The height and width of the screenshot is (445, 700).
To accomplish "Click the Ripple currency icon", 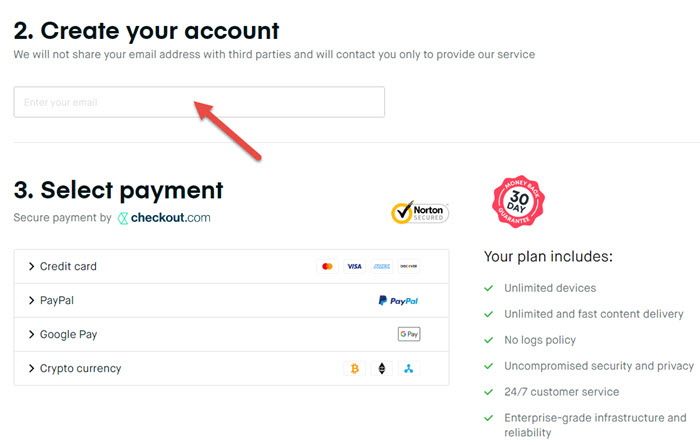I will (x=408, y=369).
